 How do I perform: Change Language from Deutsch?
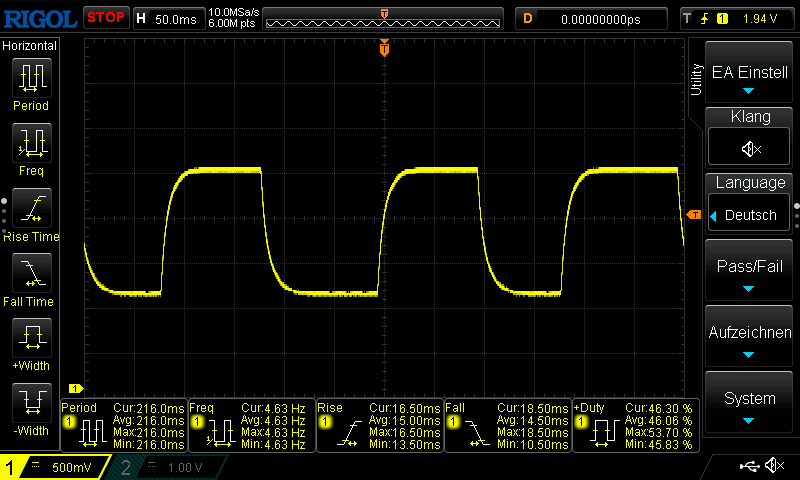[750, 215]
